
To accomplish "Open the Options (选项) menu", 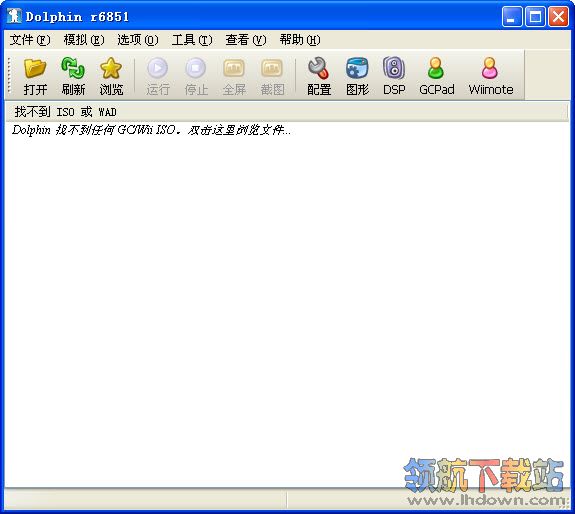I will tap(138, 40).
